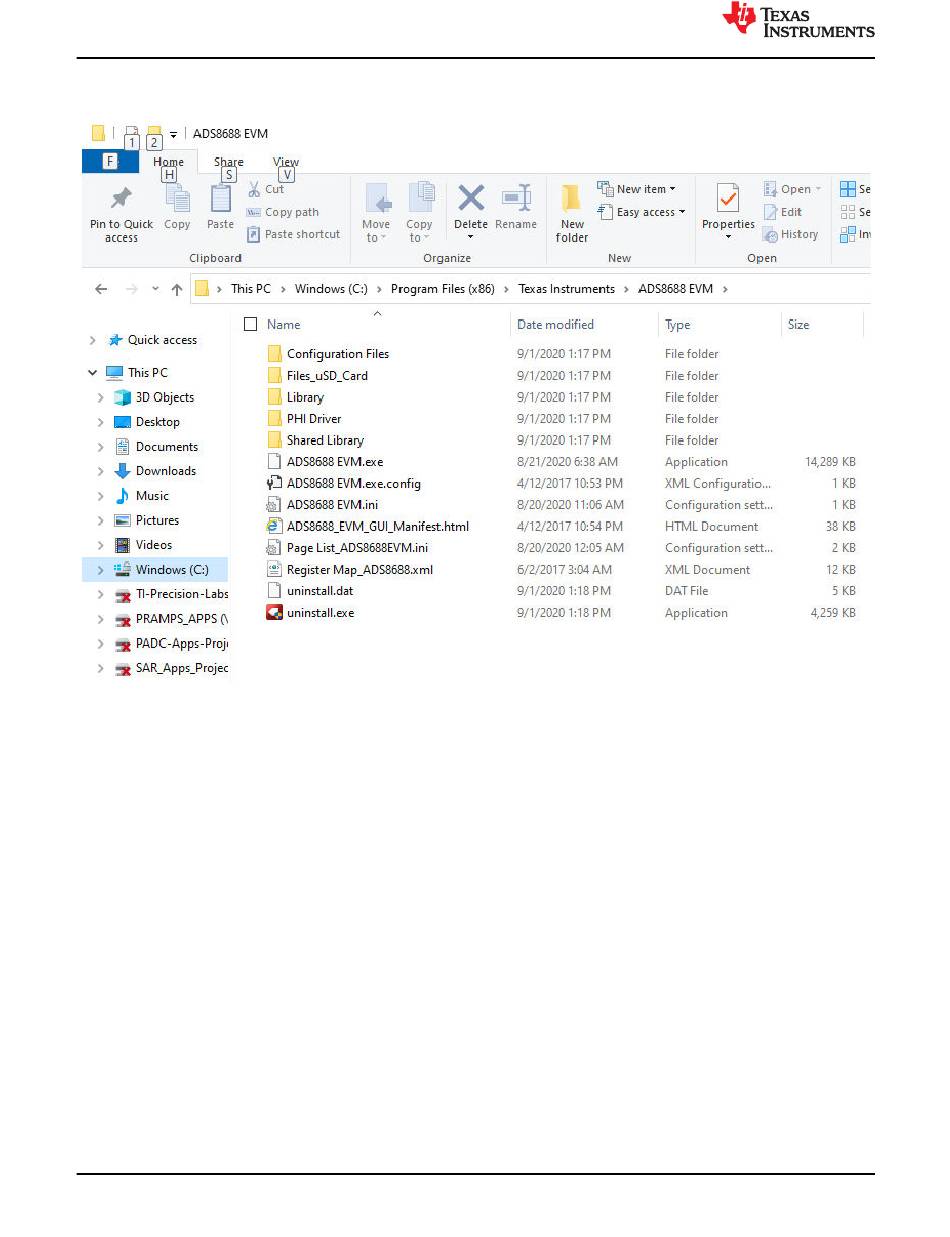The height and width of the screenshot is (1237, 950).
Task: Click Pin to Quick access icon
Action: tap(121, 198)
